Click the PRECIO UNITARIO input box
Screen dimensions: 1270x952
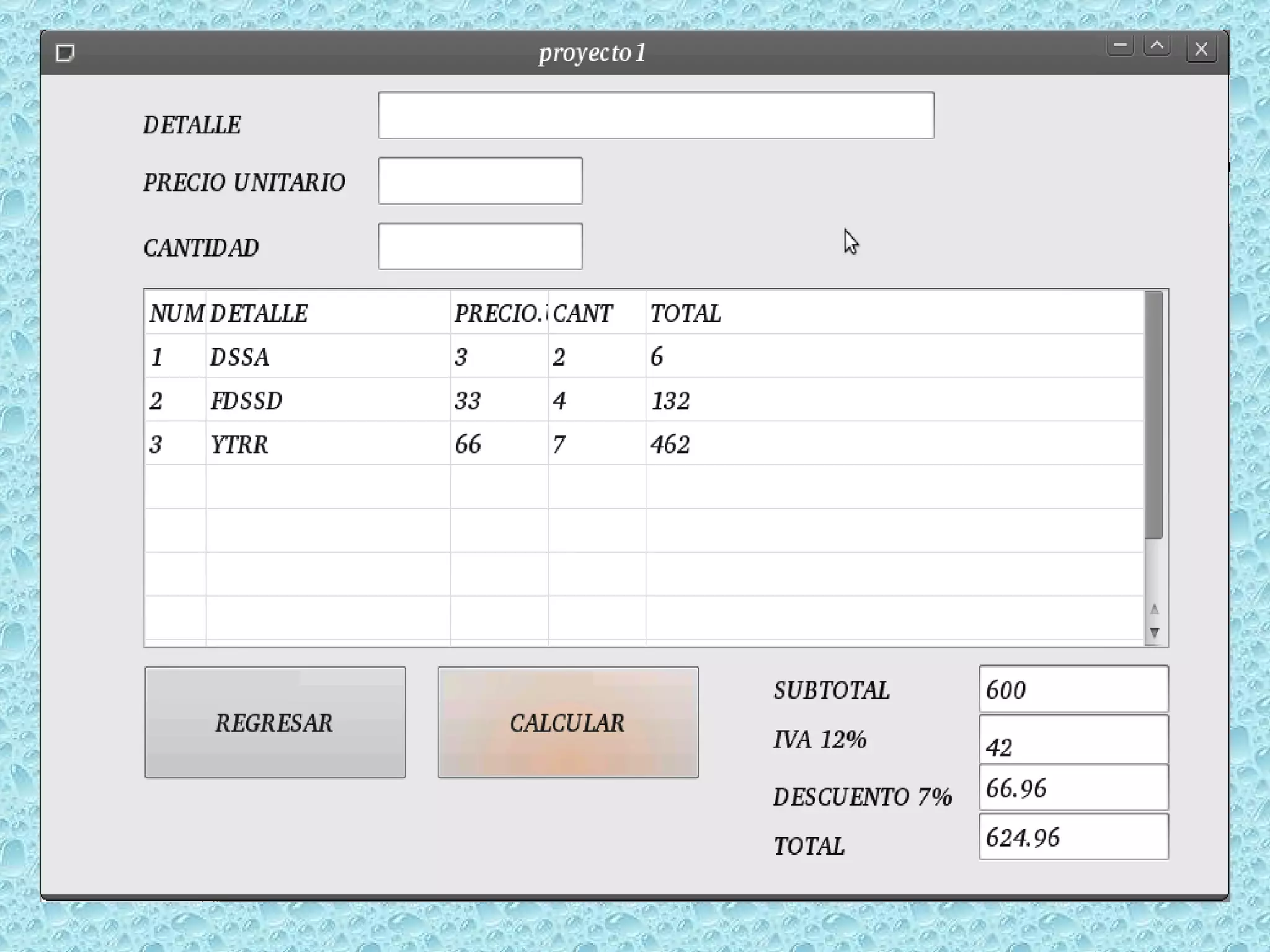[x=480, y=180]
